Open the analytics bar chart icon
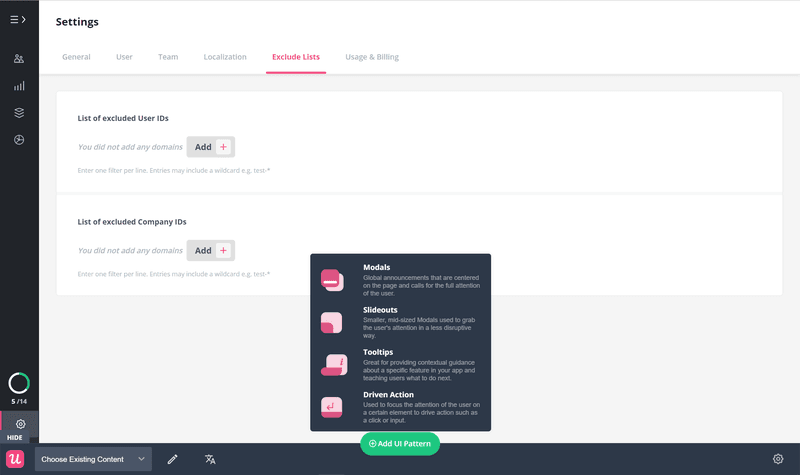Viewport: 800px width, 475px height. [x=19, y=86]
